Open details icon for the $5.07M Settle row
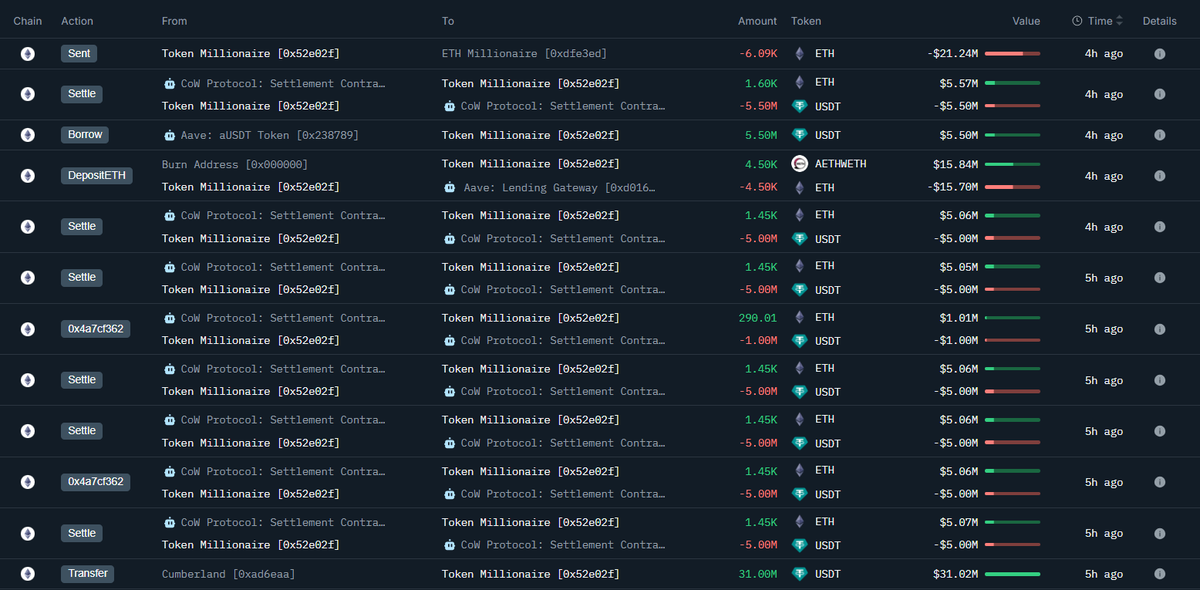 pyautogui.click(x=1160, y=533)
